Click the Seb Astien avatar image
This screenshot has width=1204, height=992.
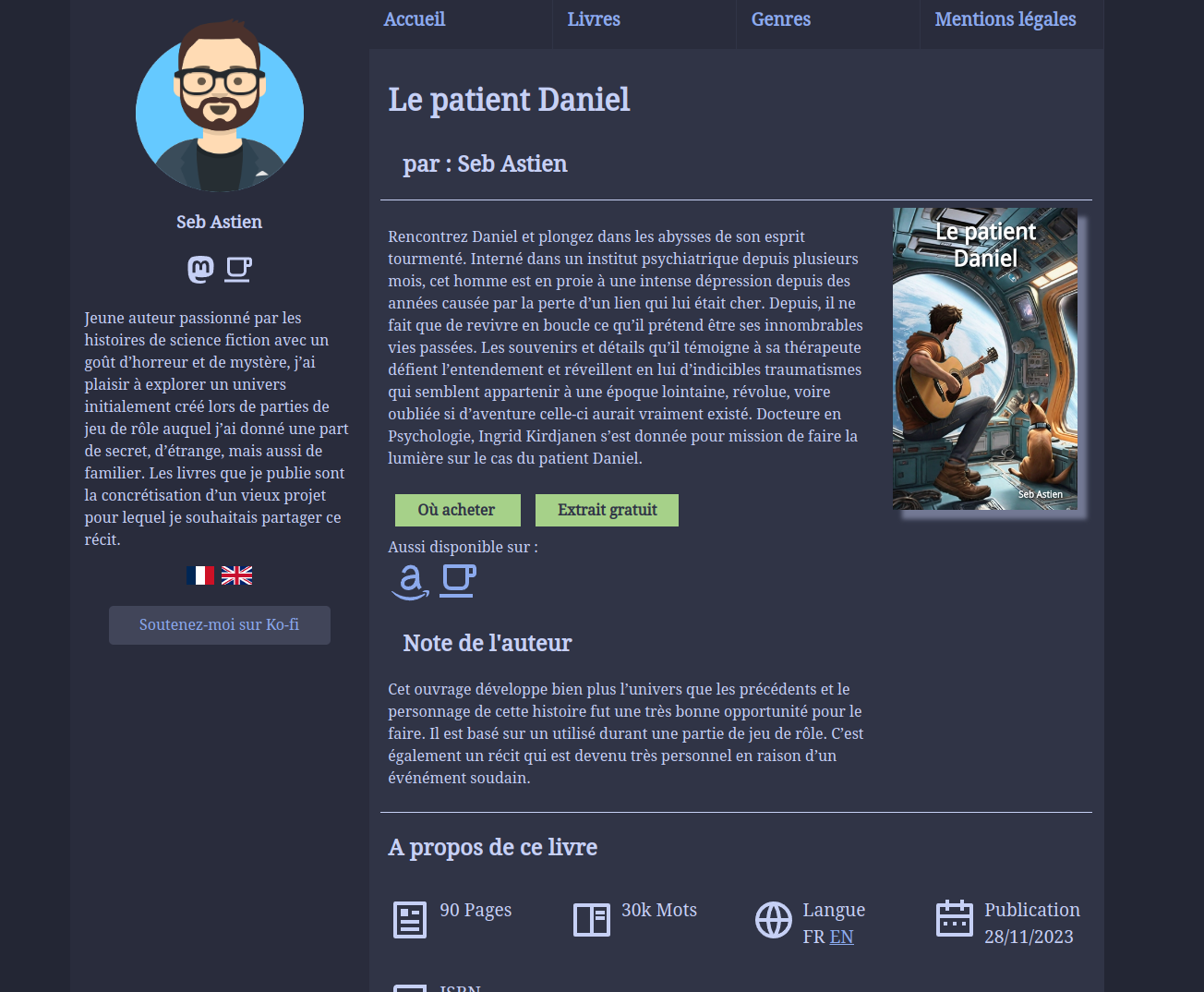(x=220, y=106)
